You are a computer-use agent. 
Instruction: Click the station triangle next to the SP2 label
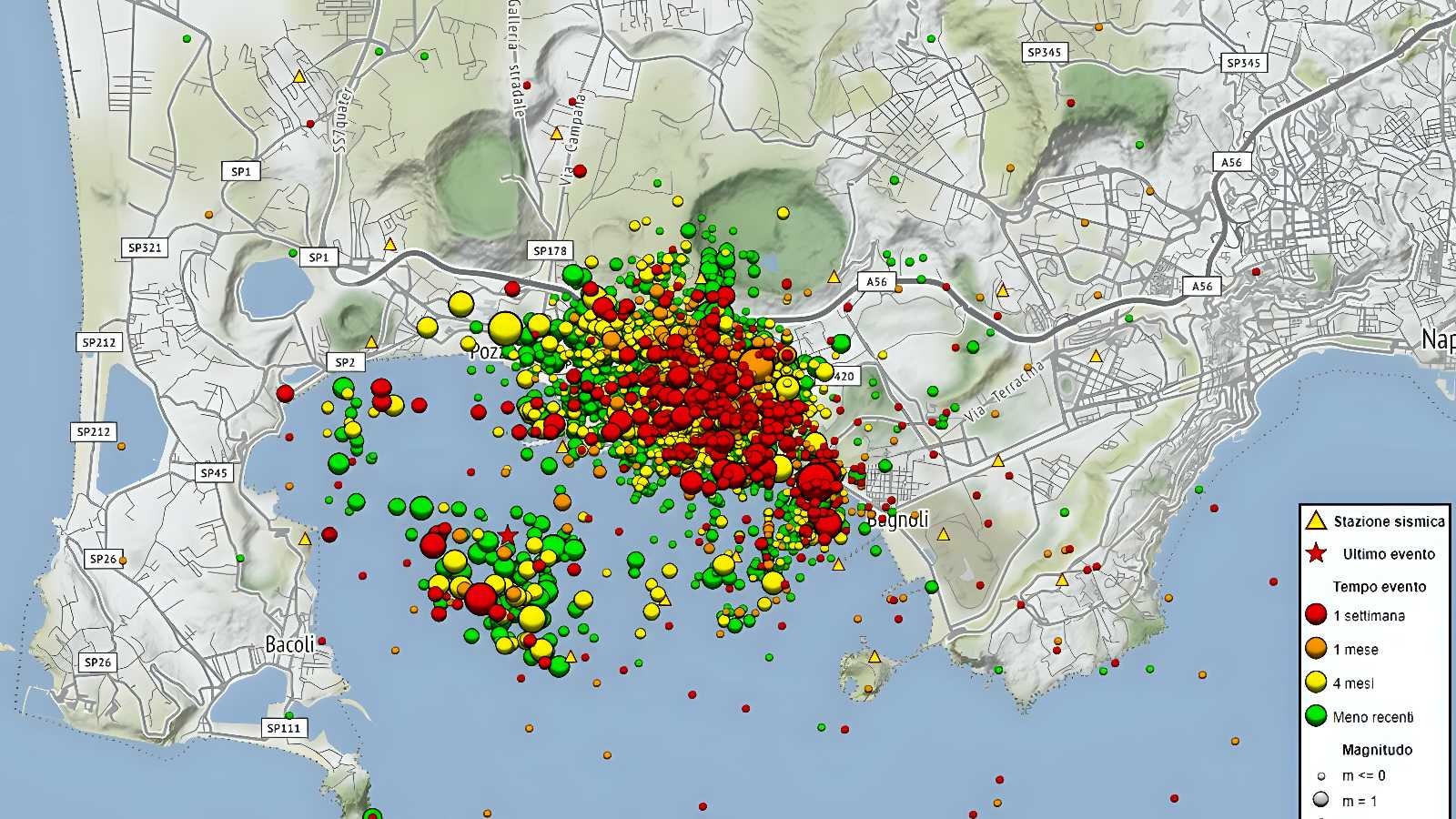(x=371, y=342)
